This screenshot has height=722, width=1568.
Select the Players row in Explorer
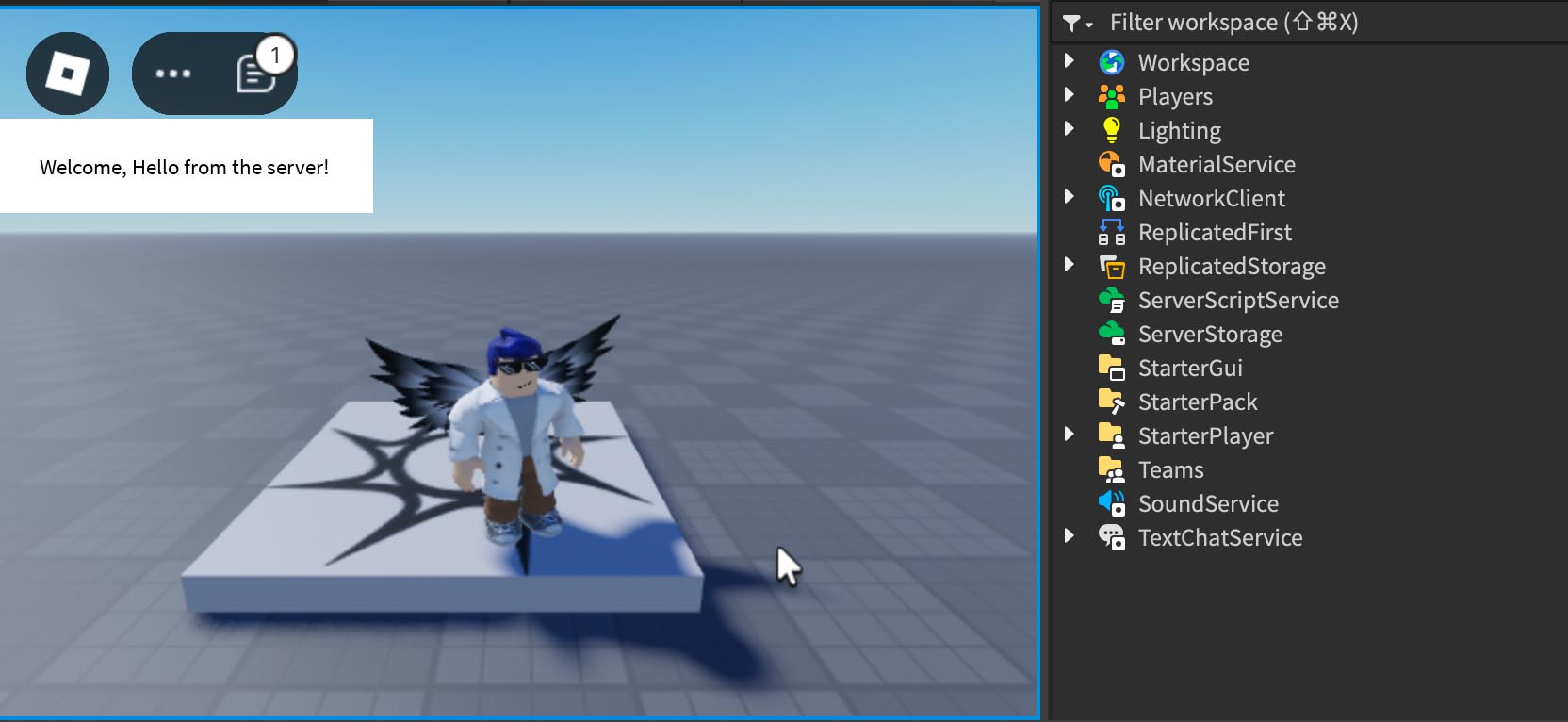click(x=1309, y=96)
